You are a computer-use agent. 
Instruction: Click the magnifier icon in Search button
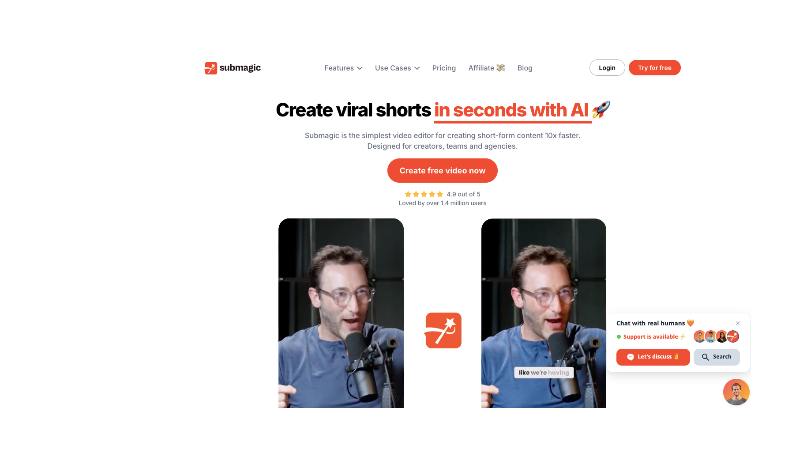[705, 357]
